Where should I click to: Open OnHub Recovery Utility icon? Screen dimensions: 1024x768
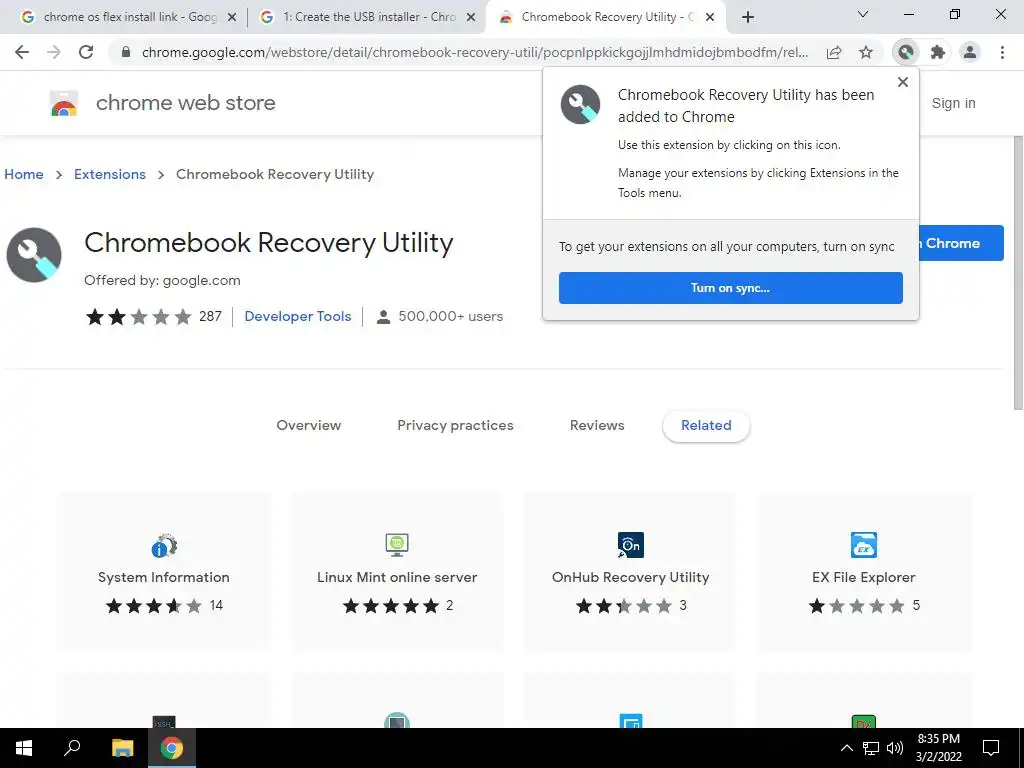pos(631,545)
